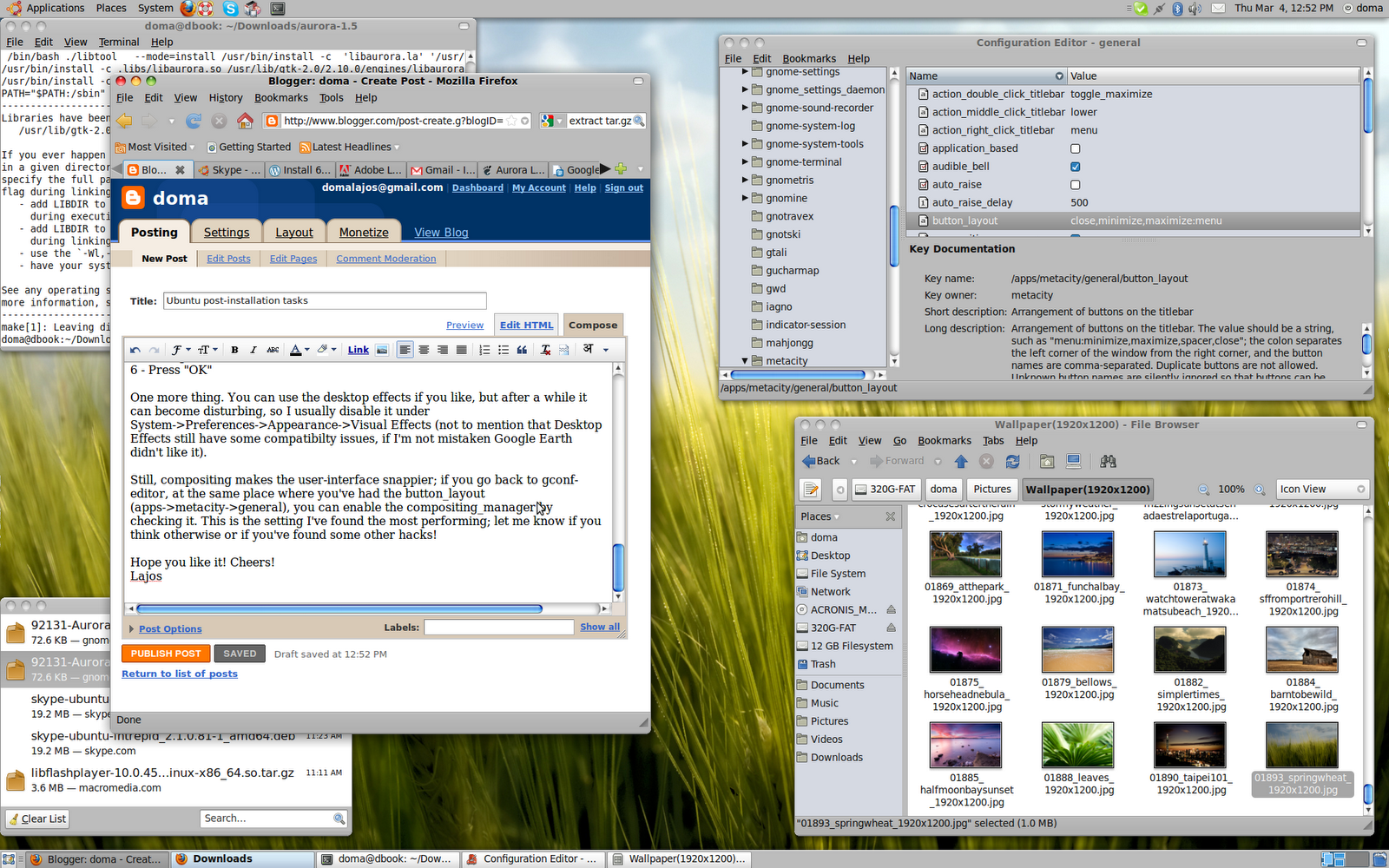The height and width of the screenshot is (868, 1389).
Task: Insert an image into the blog post
Action: tap(382, 350)
